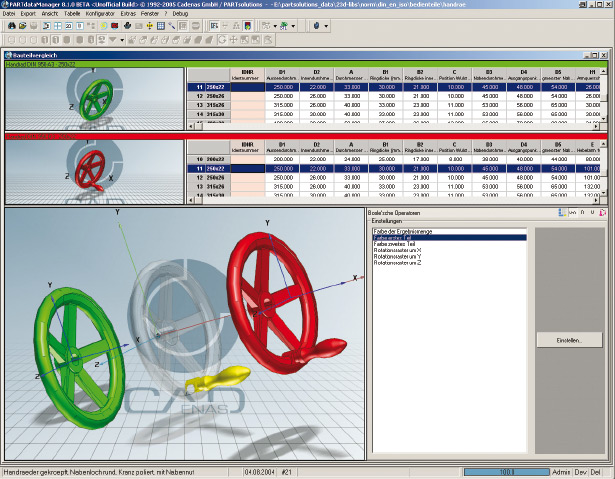Click the settings icon in Boolean operators header
The height and width of the screenshot is (479, 615).
coord(562,212)
